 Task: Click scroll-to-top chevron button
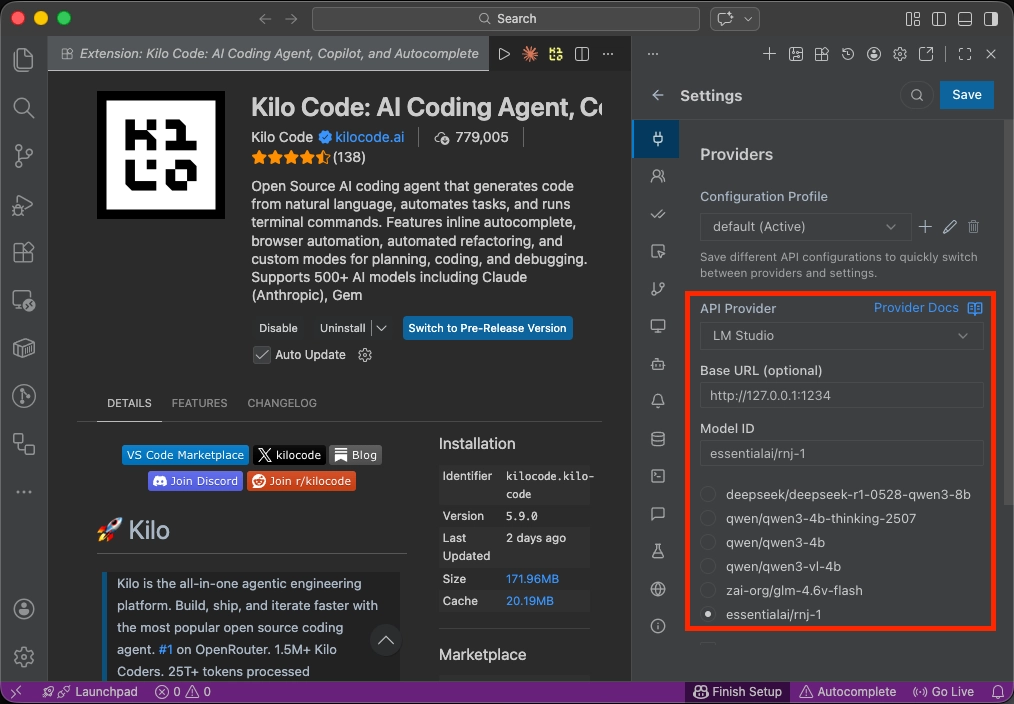[x=385, y=641]
